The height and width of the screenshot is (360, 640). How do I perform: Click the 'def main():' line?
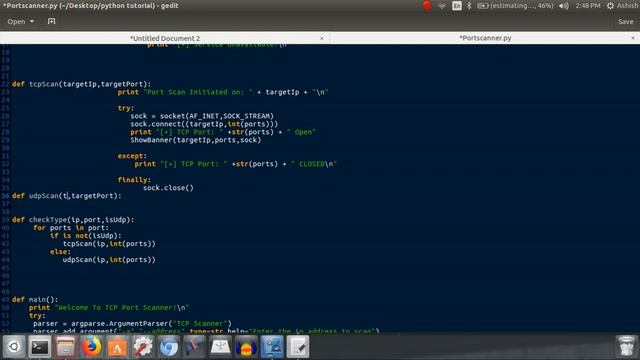[x=35, y=300]
